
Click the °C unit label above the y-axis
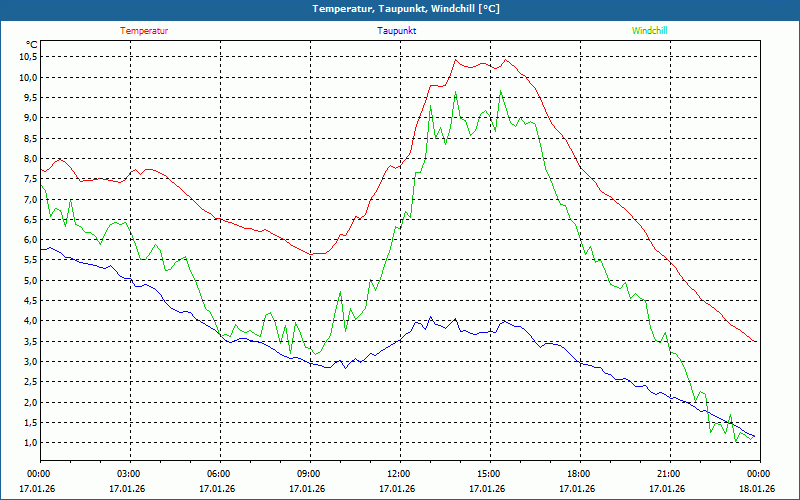pos(31,44)
